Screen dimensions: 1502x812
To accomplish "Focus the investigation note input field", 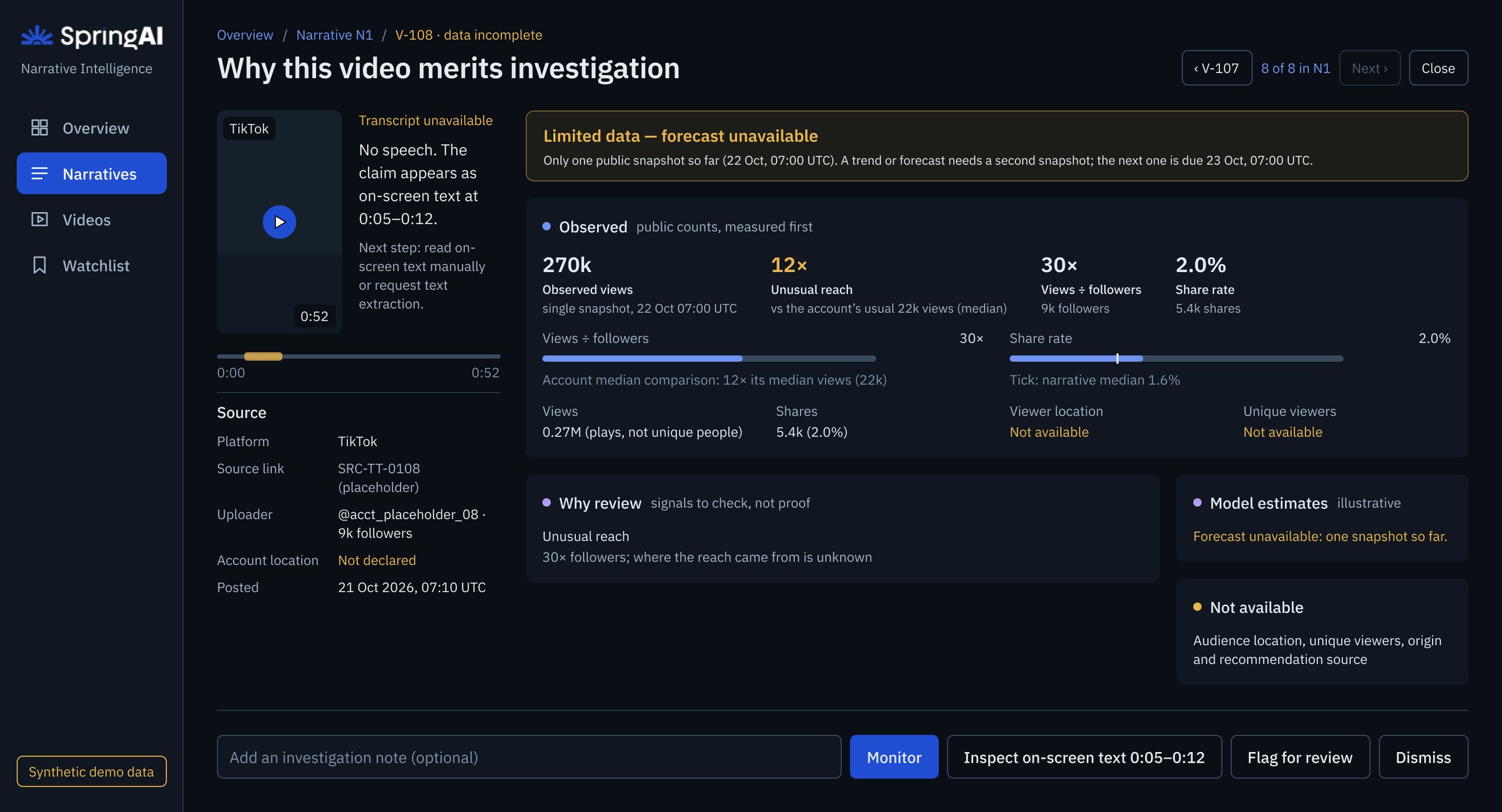I will (529, 757).
